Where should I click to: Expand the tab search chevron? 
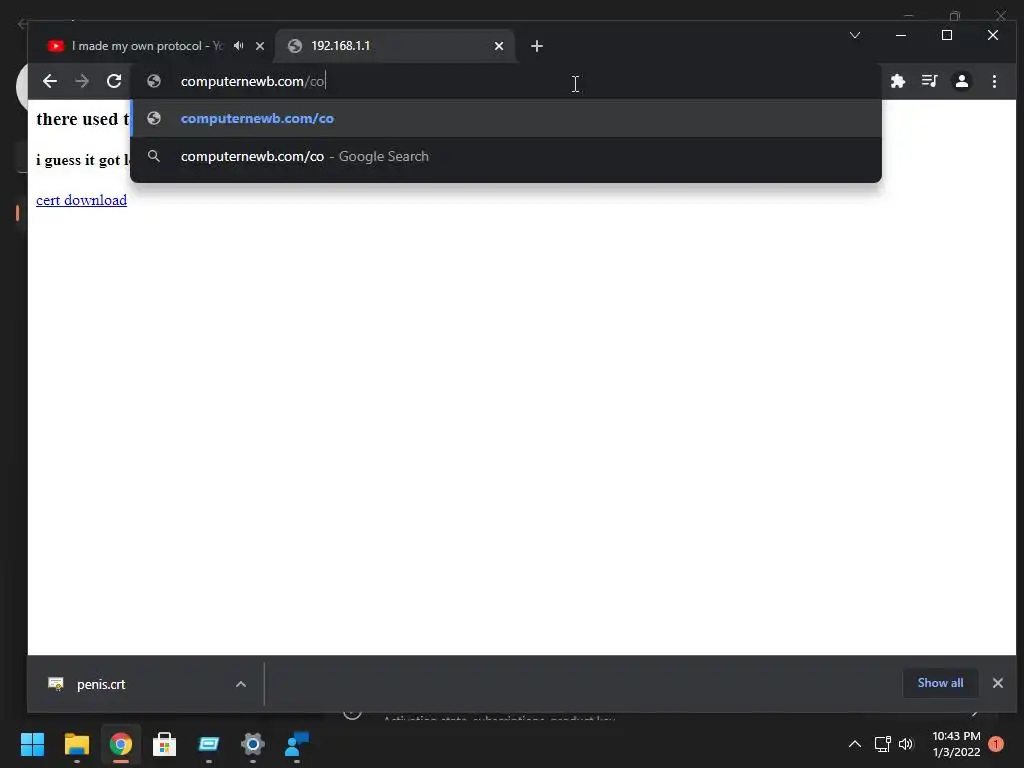pyautogui.click(x=855, y=35)
